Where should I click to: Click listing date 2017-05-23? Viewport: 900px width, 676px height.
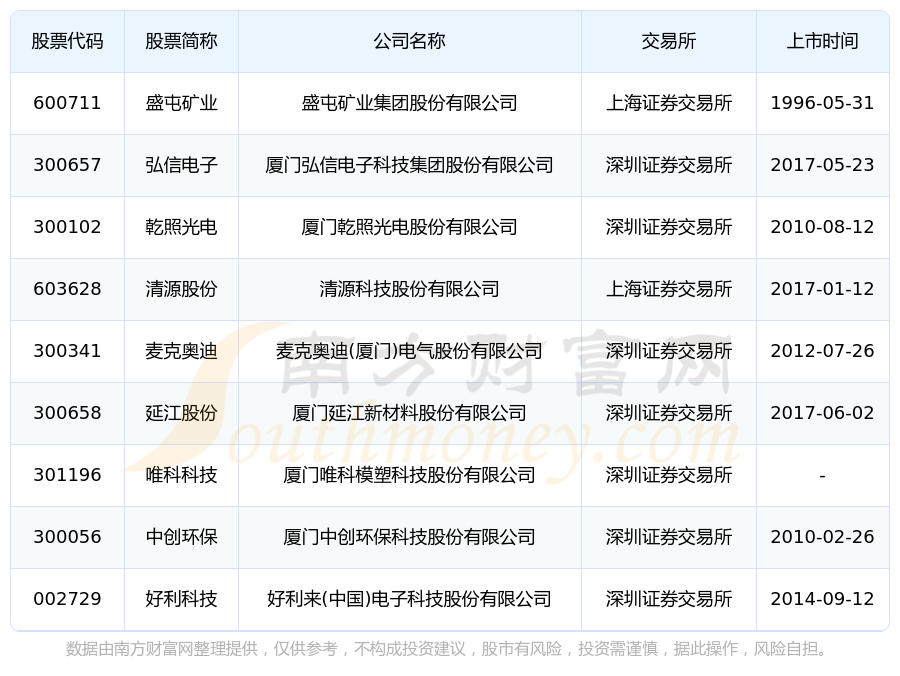(x=823, y=165)
